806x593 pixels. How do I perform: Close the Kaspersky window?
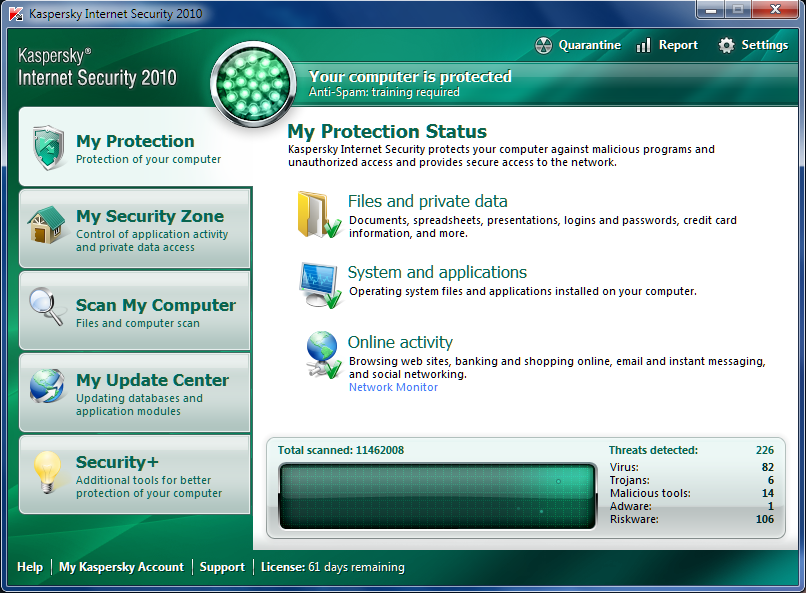coord(775,10)
